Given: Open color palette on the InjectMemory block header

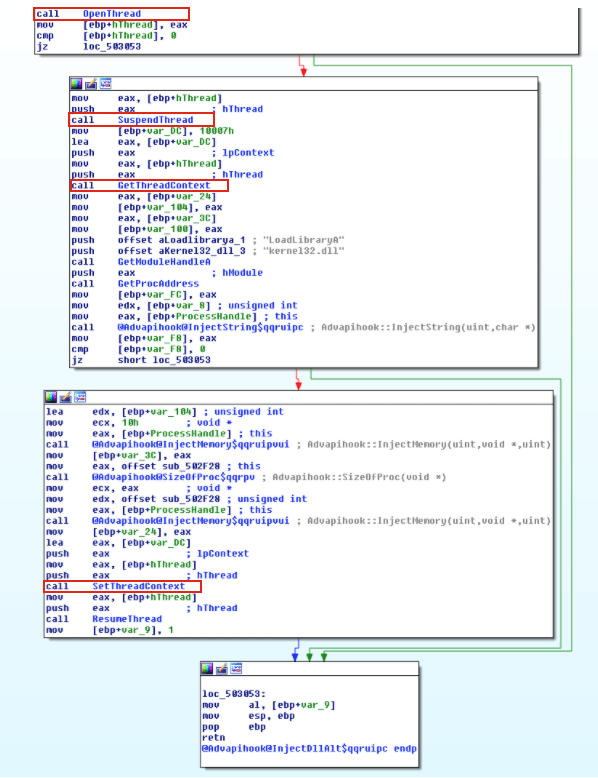Looking at the screenshot, I should (51, 397).
